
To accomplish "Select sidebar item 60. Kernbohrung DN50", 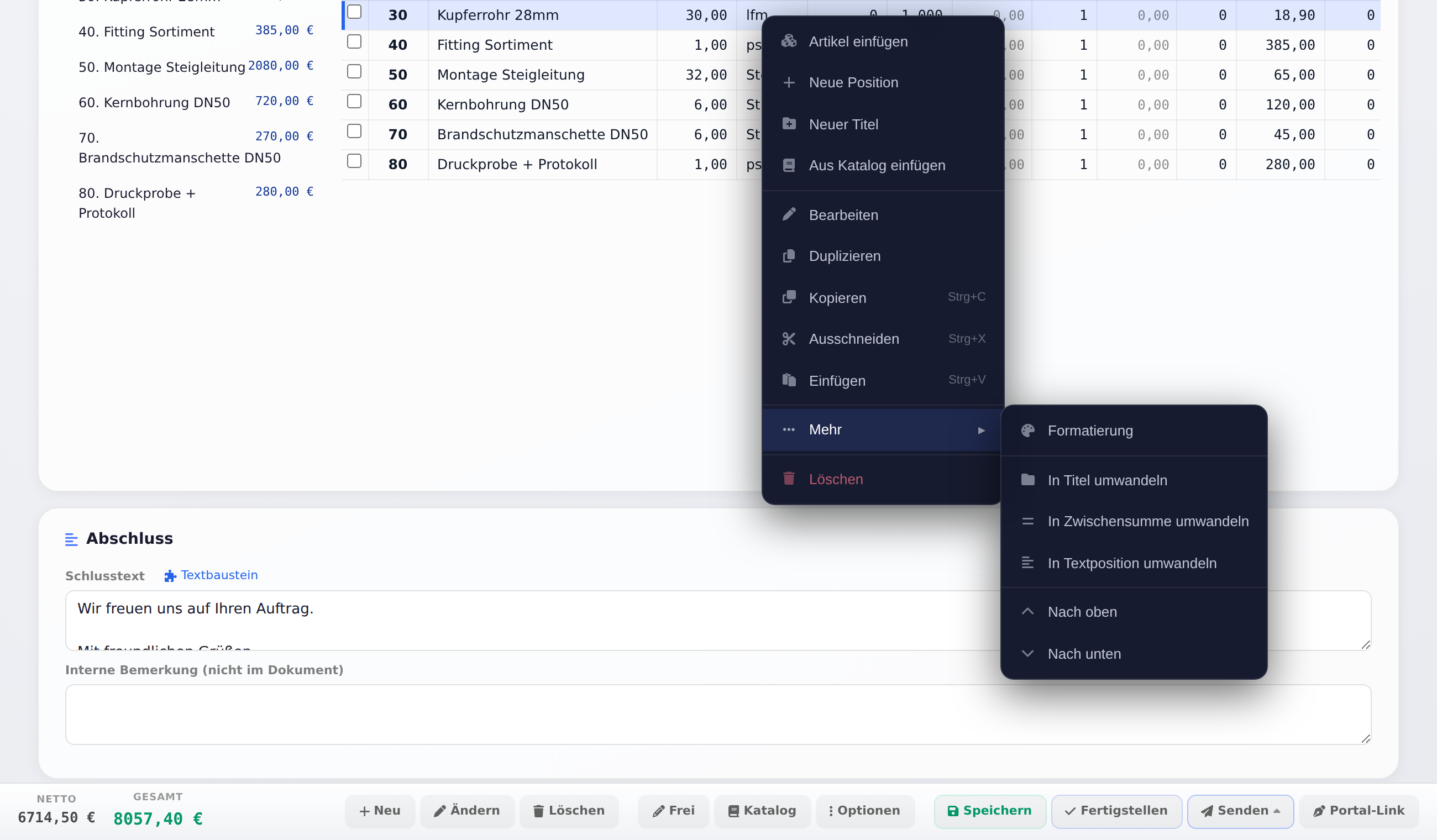I will click(x=196, y=102).
